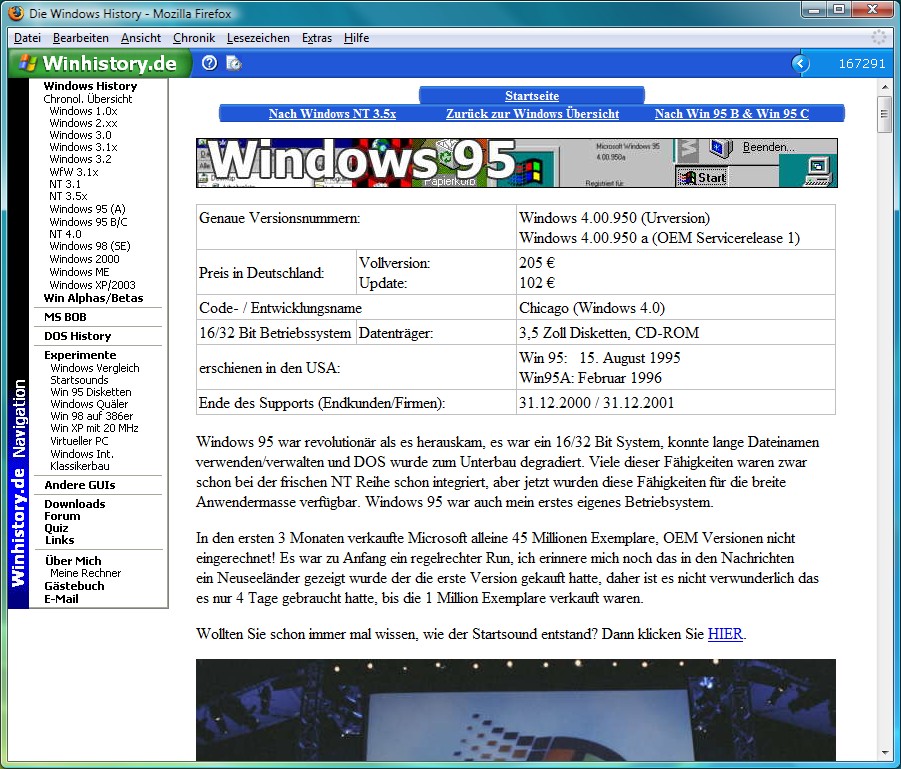Screen dimensions: 901x769
Task: Select 'Chronol. Übersicht' in the navigation
Action: coord(88,99)
